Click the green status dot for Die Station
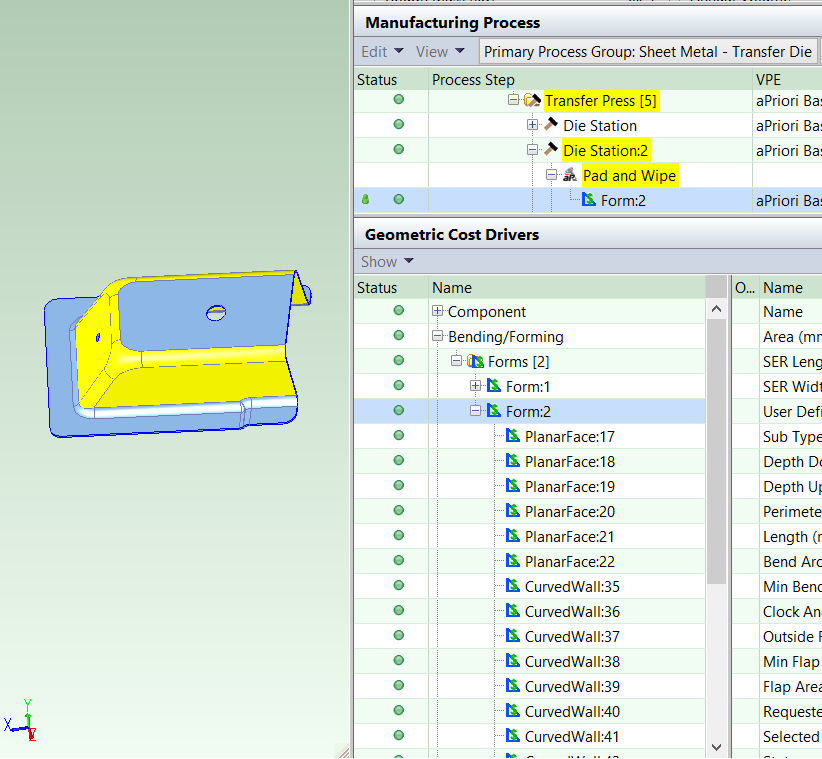Viewport: 822px width, 759px height. click(398, 125)
